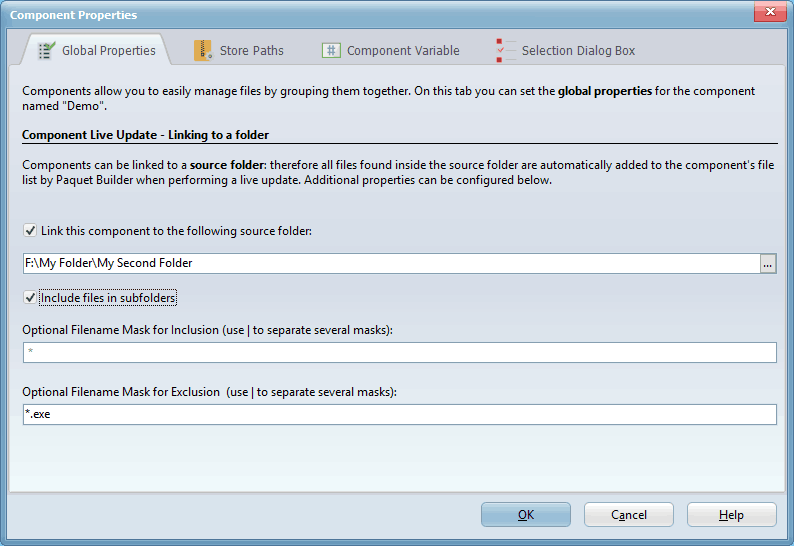Browse for source folder with ellipsis button
The height and width of the screenshot is (546, 794).
(x=768, y=263)
